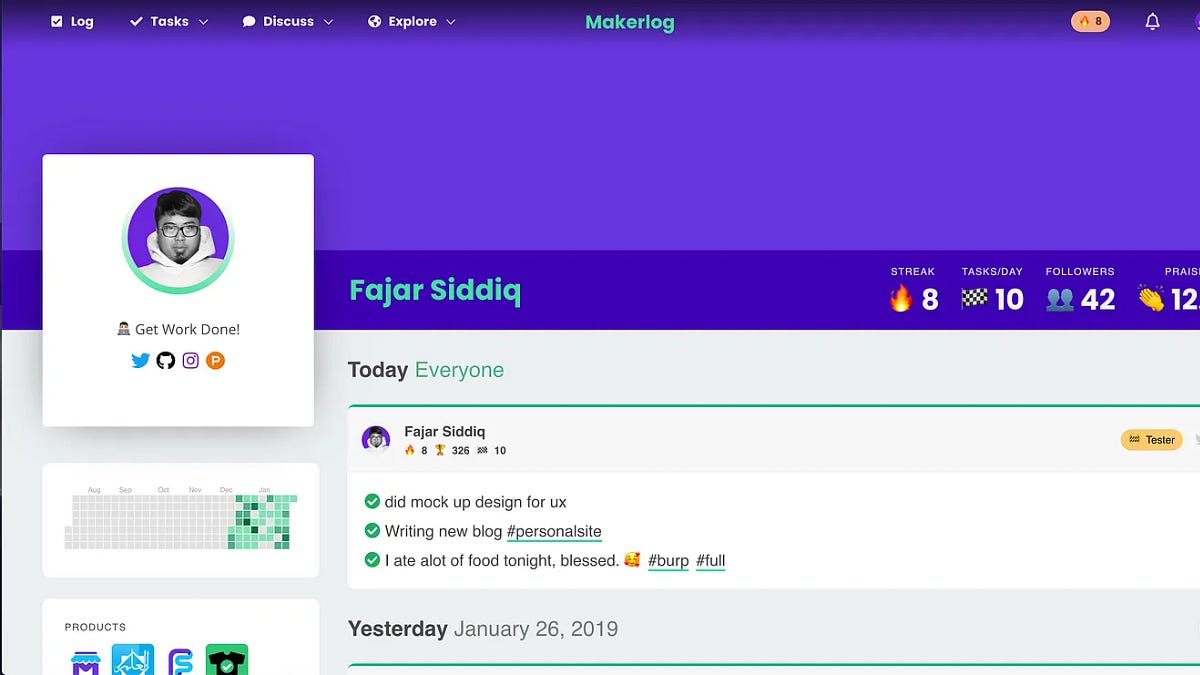Click the 'Yesterday January 26, 2019' heading

coord(483,629)
